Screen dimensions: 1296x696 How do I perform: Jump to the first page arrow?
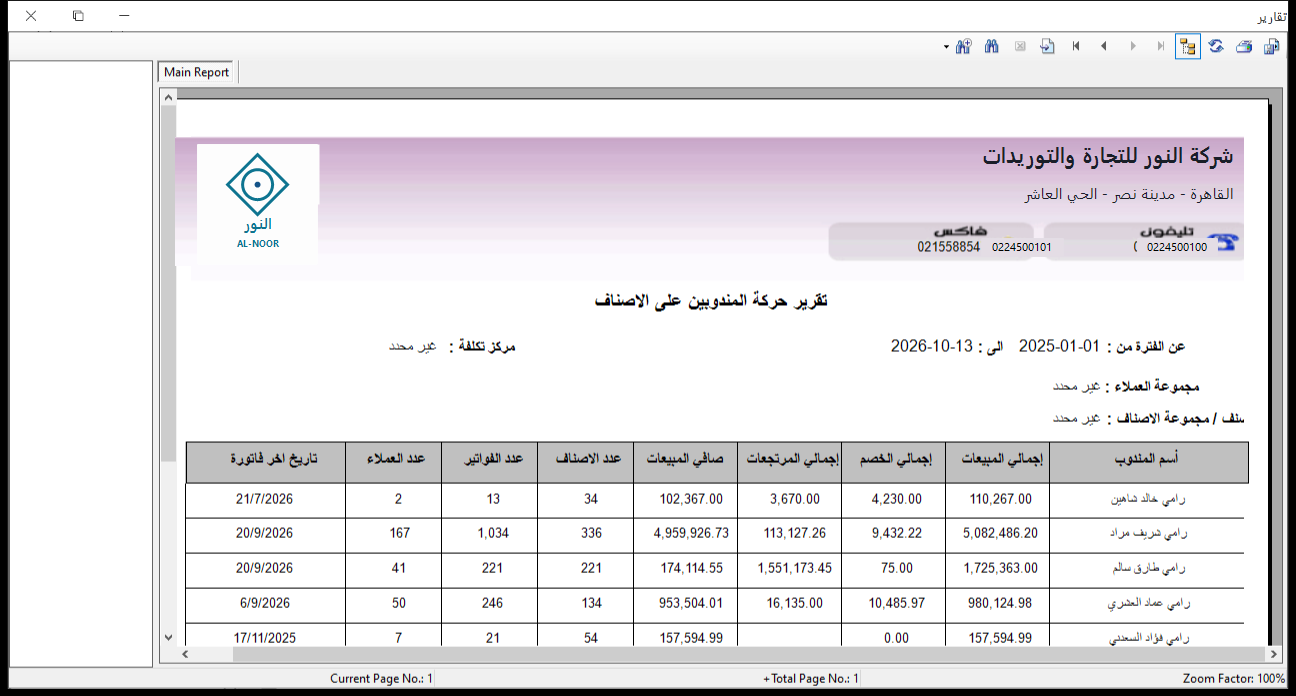pos(1076,46)
